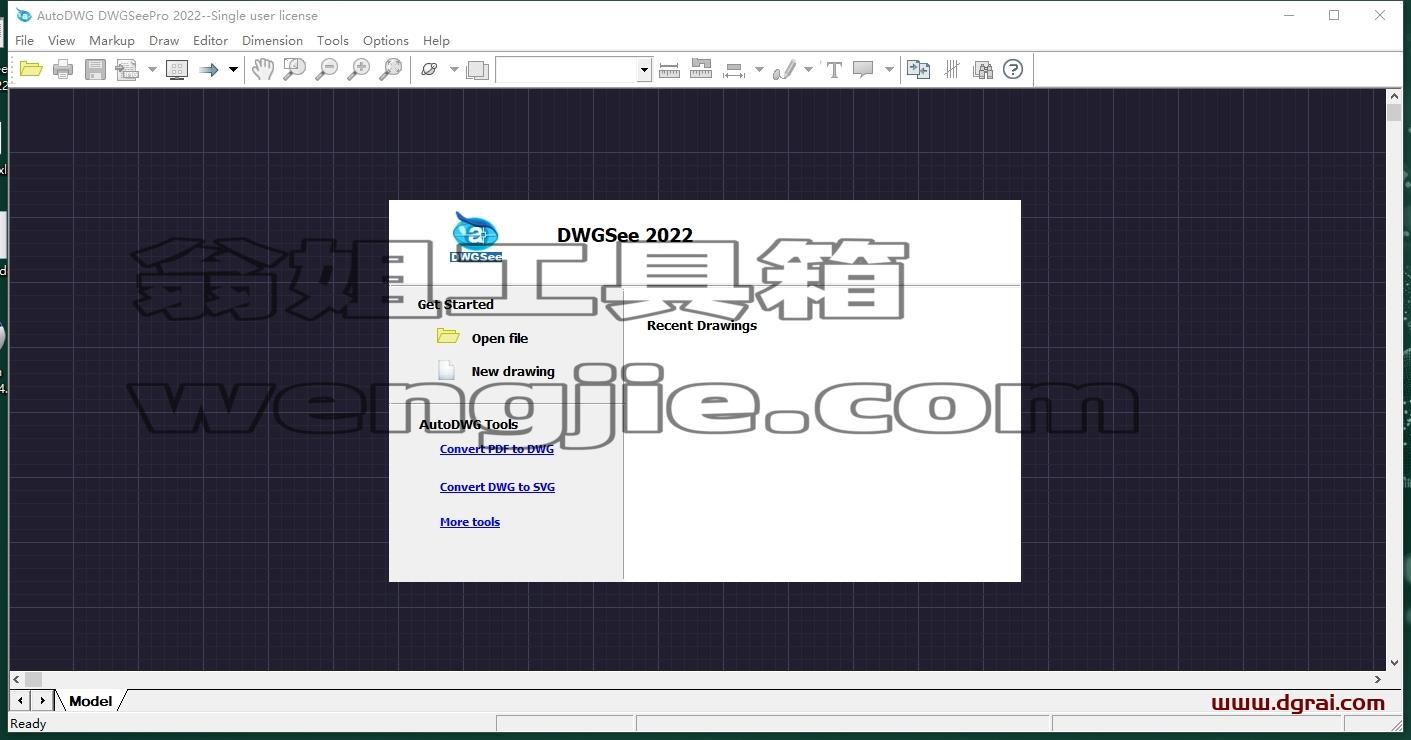This screenshot has height=740, width=1411.
Task: Expand the comment bubble dropdown arrow
Action: point(889,69)
